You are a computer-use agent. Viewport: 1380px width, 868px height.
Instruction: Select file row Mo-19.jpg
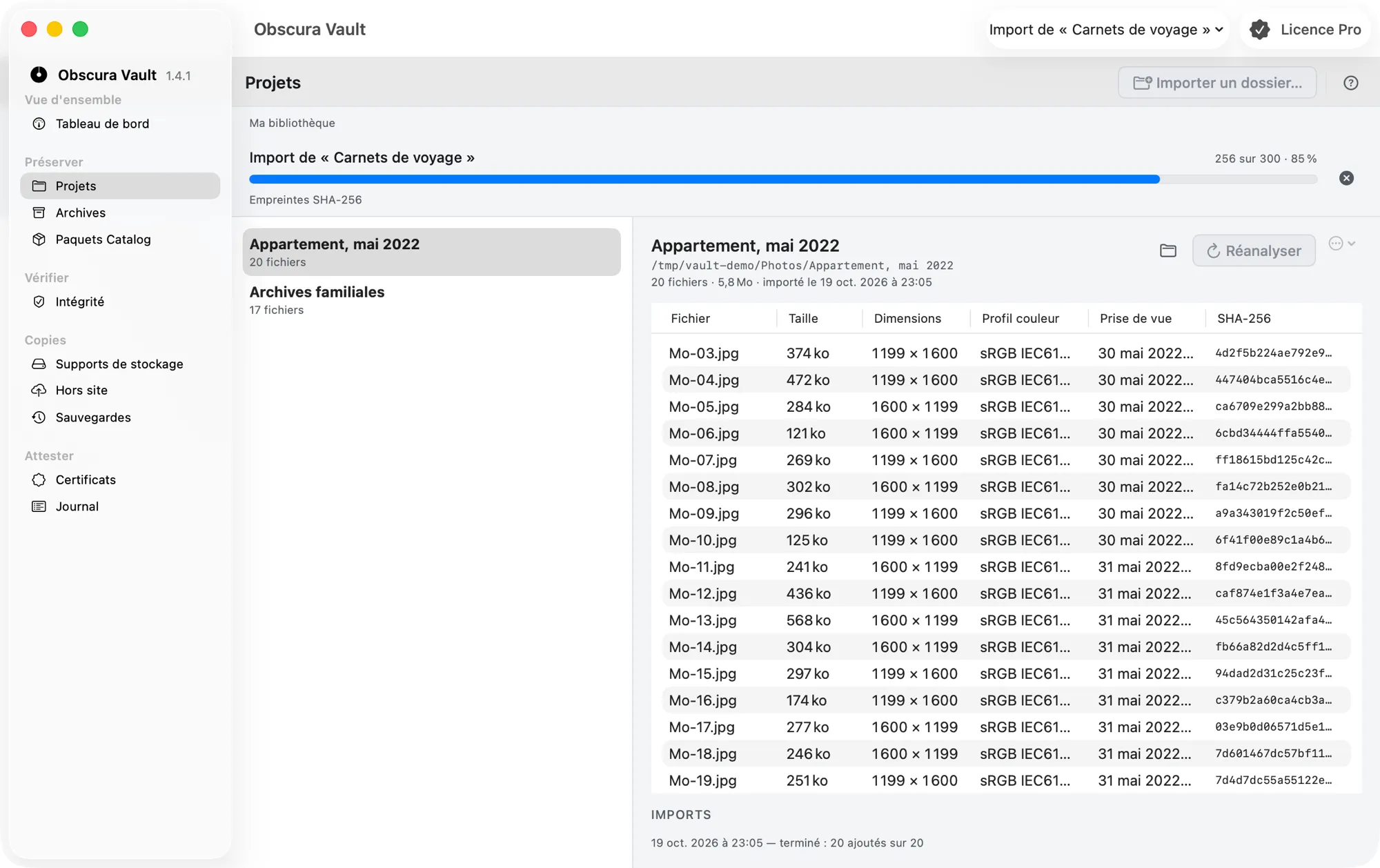(x=1006, y=780)
